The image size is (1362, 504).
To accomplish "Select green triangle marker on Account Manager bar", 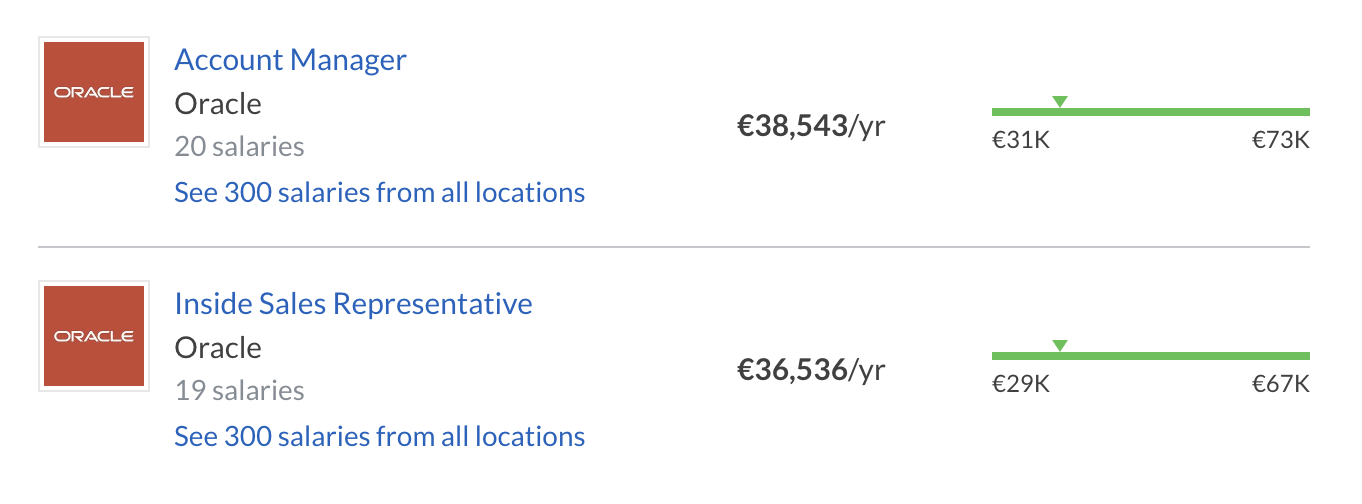I will click(1060, 101).
